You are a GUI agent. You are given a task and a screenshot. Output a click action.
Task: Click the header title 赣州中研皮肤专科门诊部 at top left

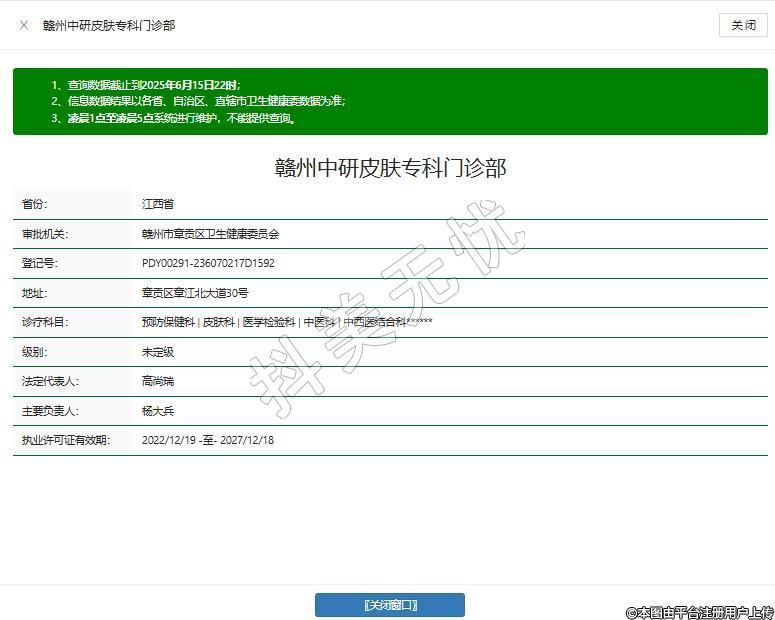(x=109, y=25)
